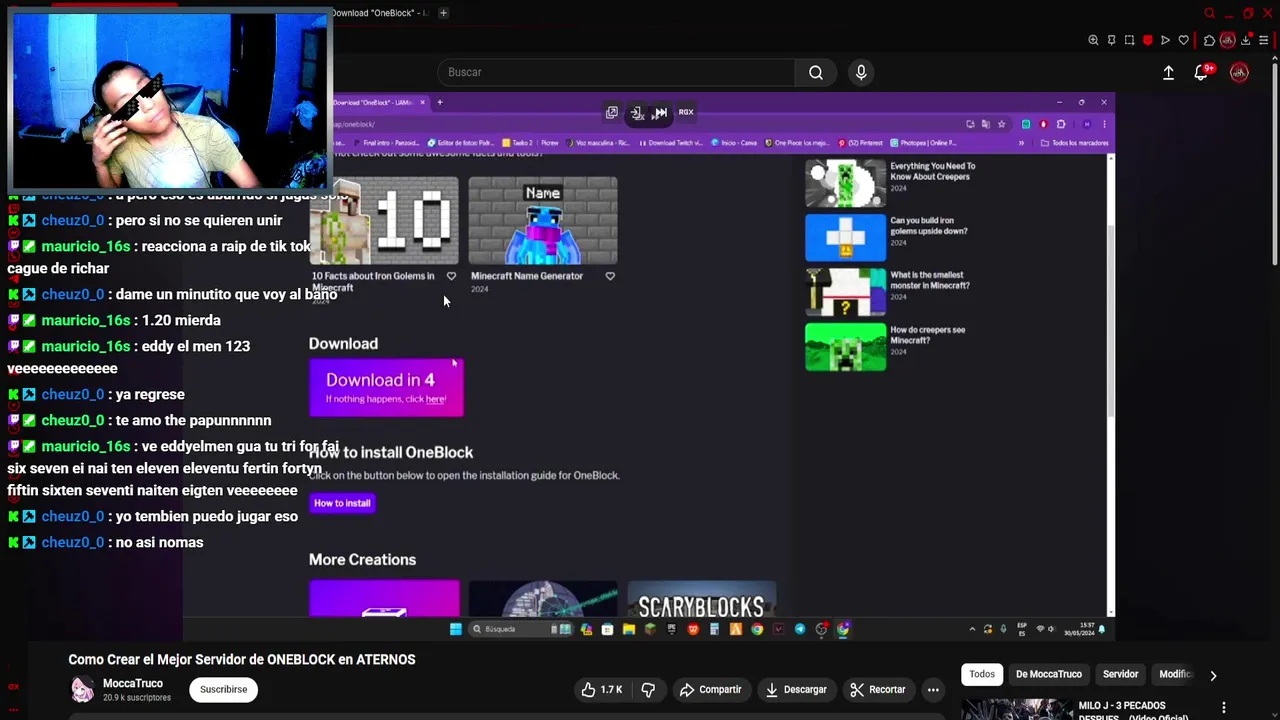
Task: Open YouTube notifications bell with 9+ badge
Action: [x=1202, y=72]
